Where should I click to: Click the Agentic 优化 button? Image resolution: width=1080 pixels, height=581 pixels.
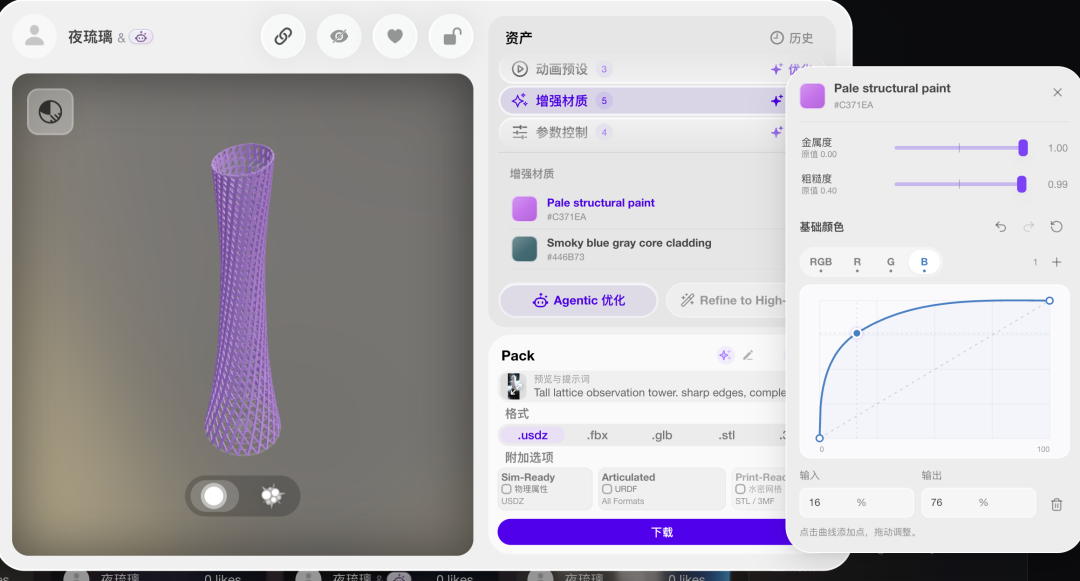coord(579,300)
